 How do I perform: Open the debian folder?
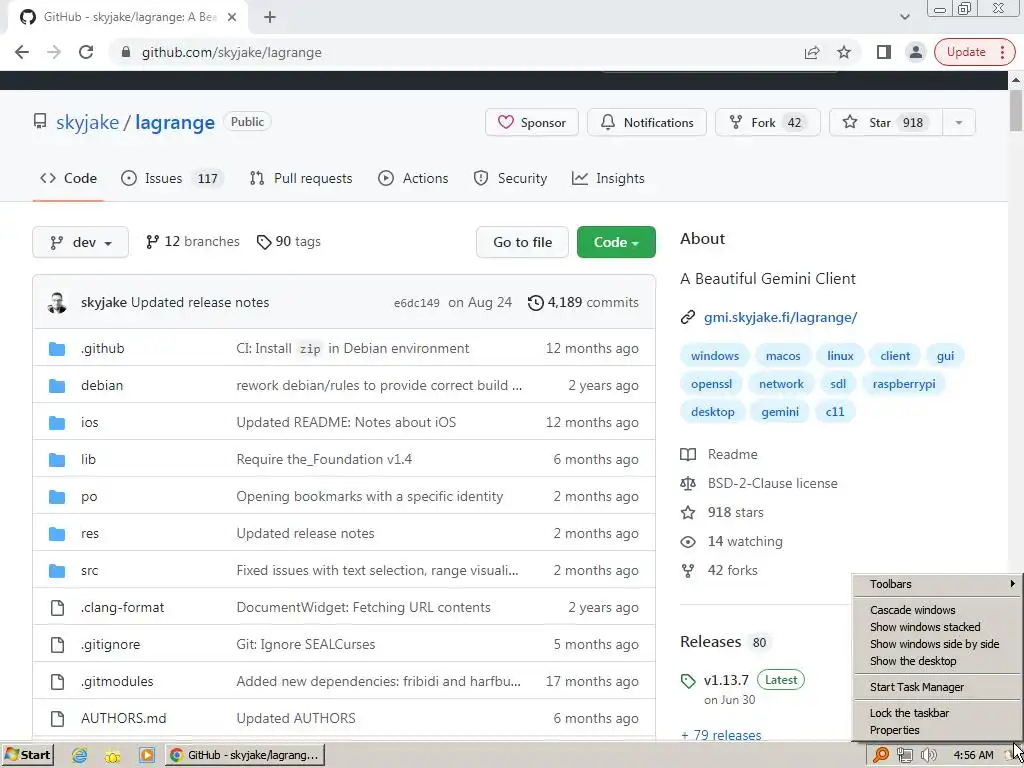102,385
